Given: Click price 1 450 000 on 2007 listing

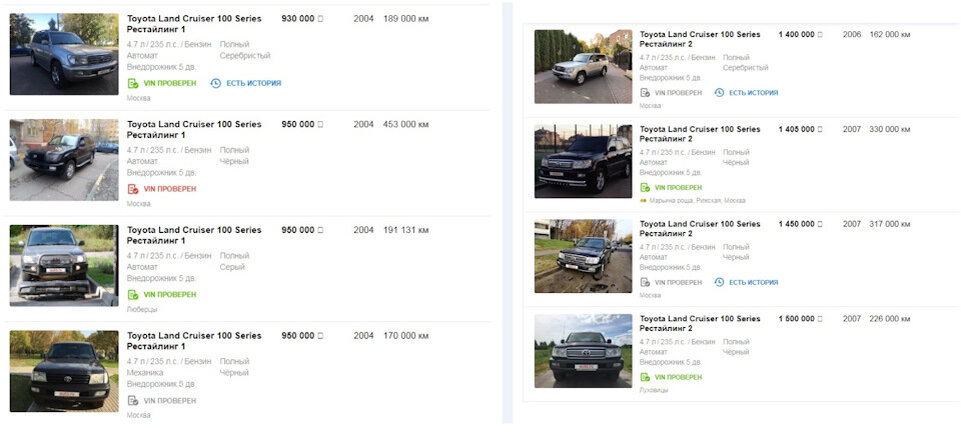Looking at the screenshot, I should coord(797,224).
